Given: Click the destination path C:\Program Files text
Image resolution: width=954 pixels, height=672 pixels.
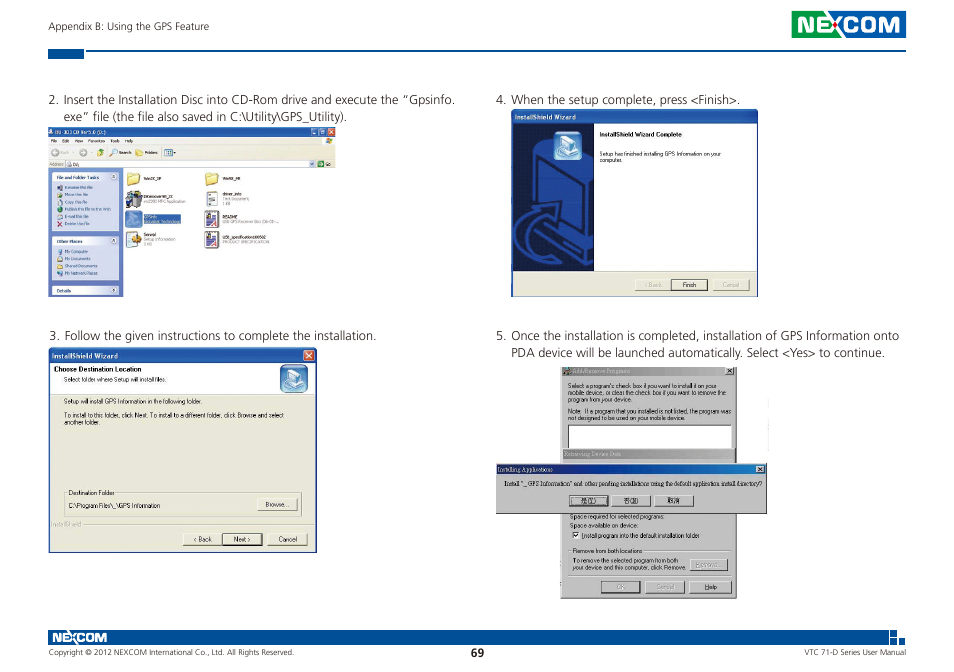Looking at the screenshot, I should pos(114,506).
